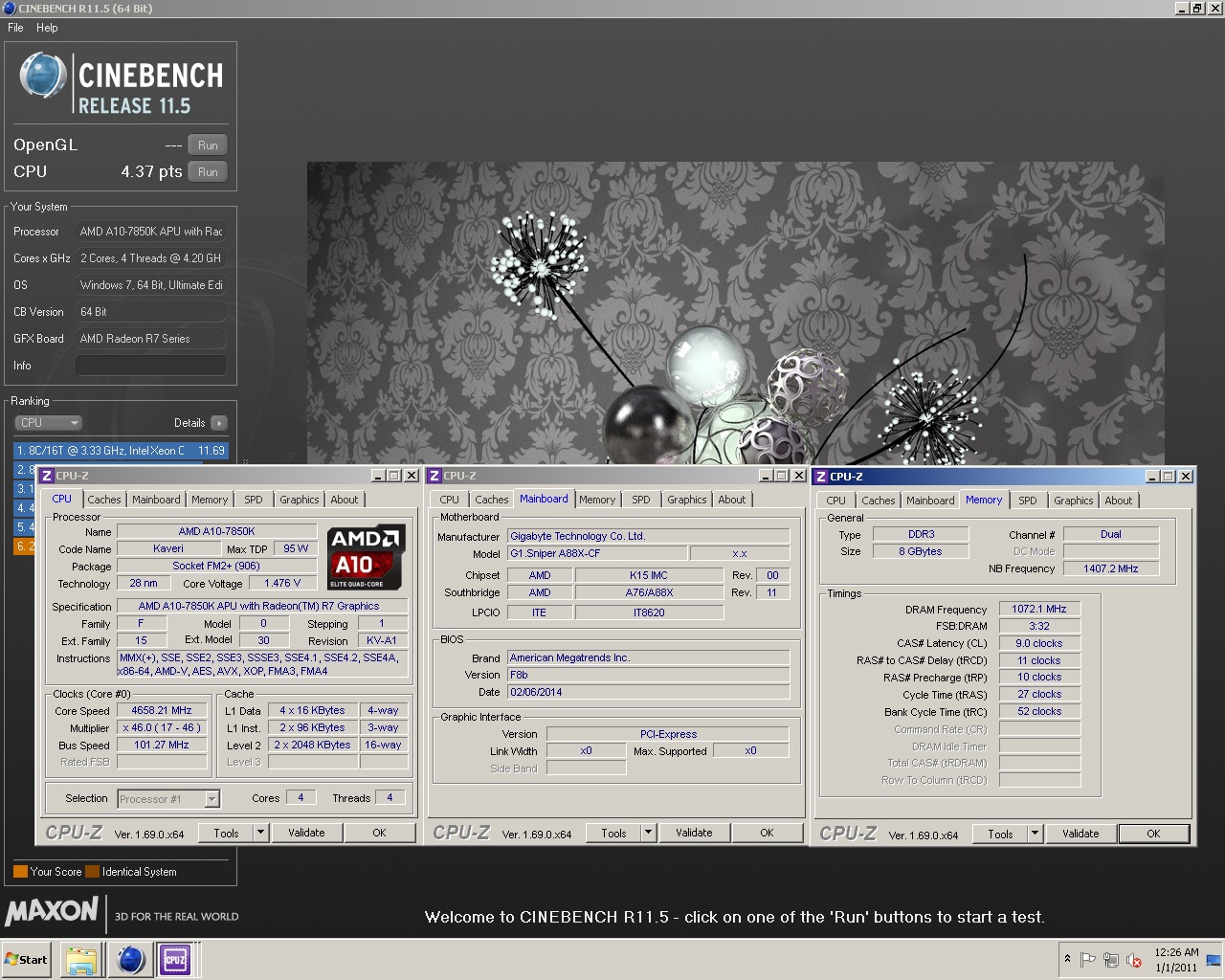Select the 8C/16T Intel Xeon ranking entry
This screenshot has height=980, width=1225.
121,450
